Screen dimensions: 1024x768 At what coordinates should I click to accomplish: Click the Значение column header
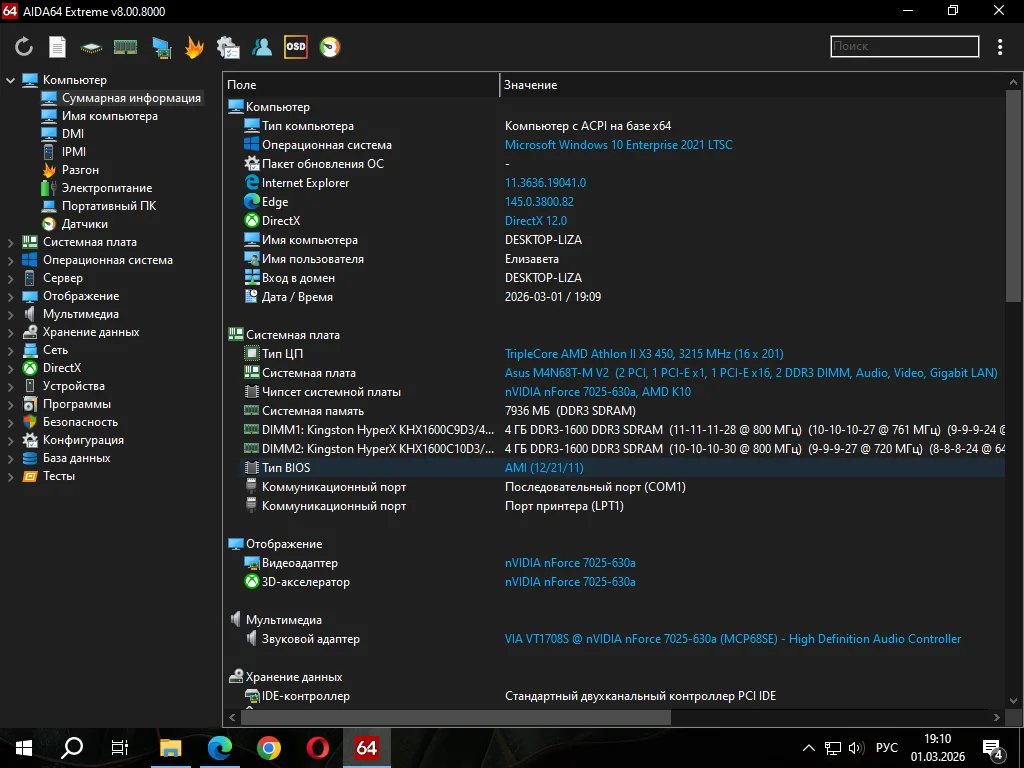(x=530, y=85)
